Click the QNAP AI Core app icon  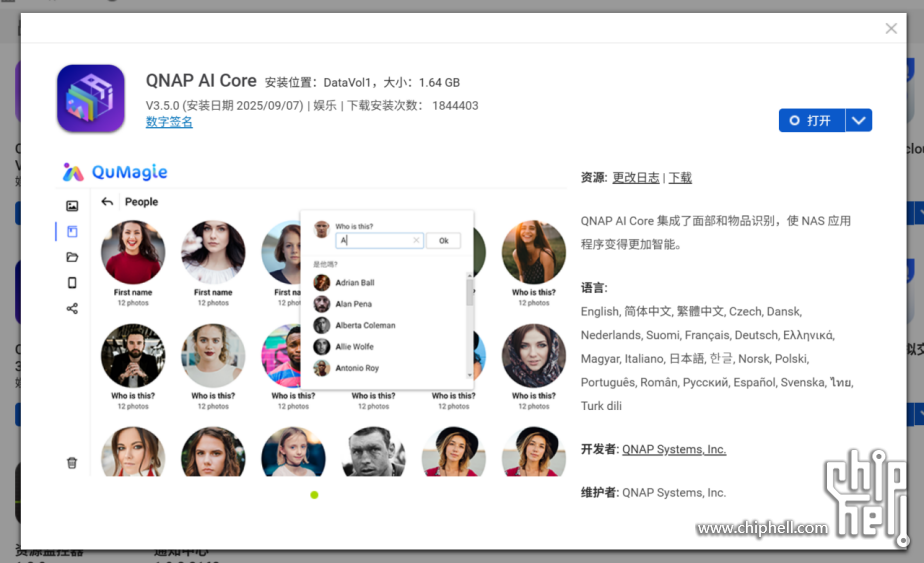tap(91, 98)
